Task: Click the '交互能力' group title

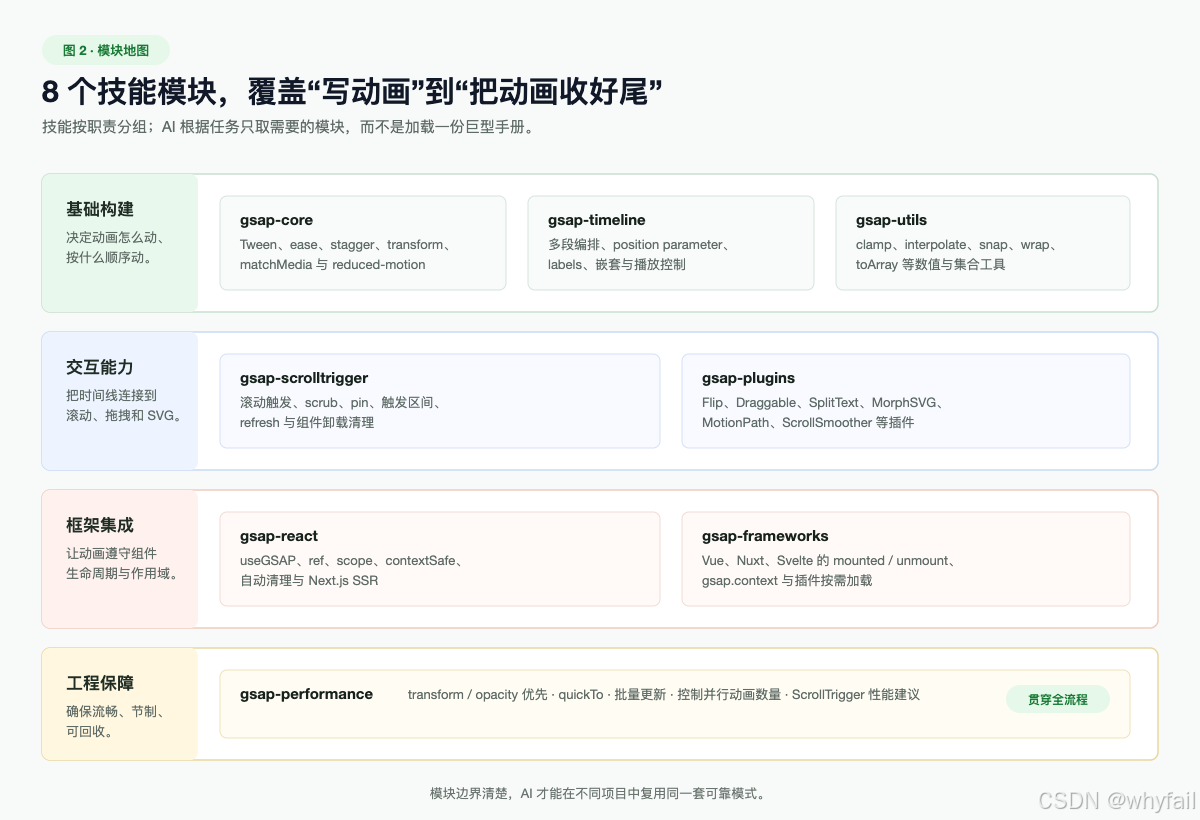Action: pos(100,367)
